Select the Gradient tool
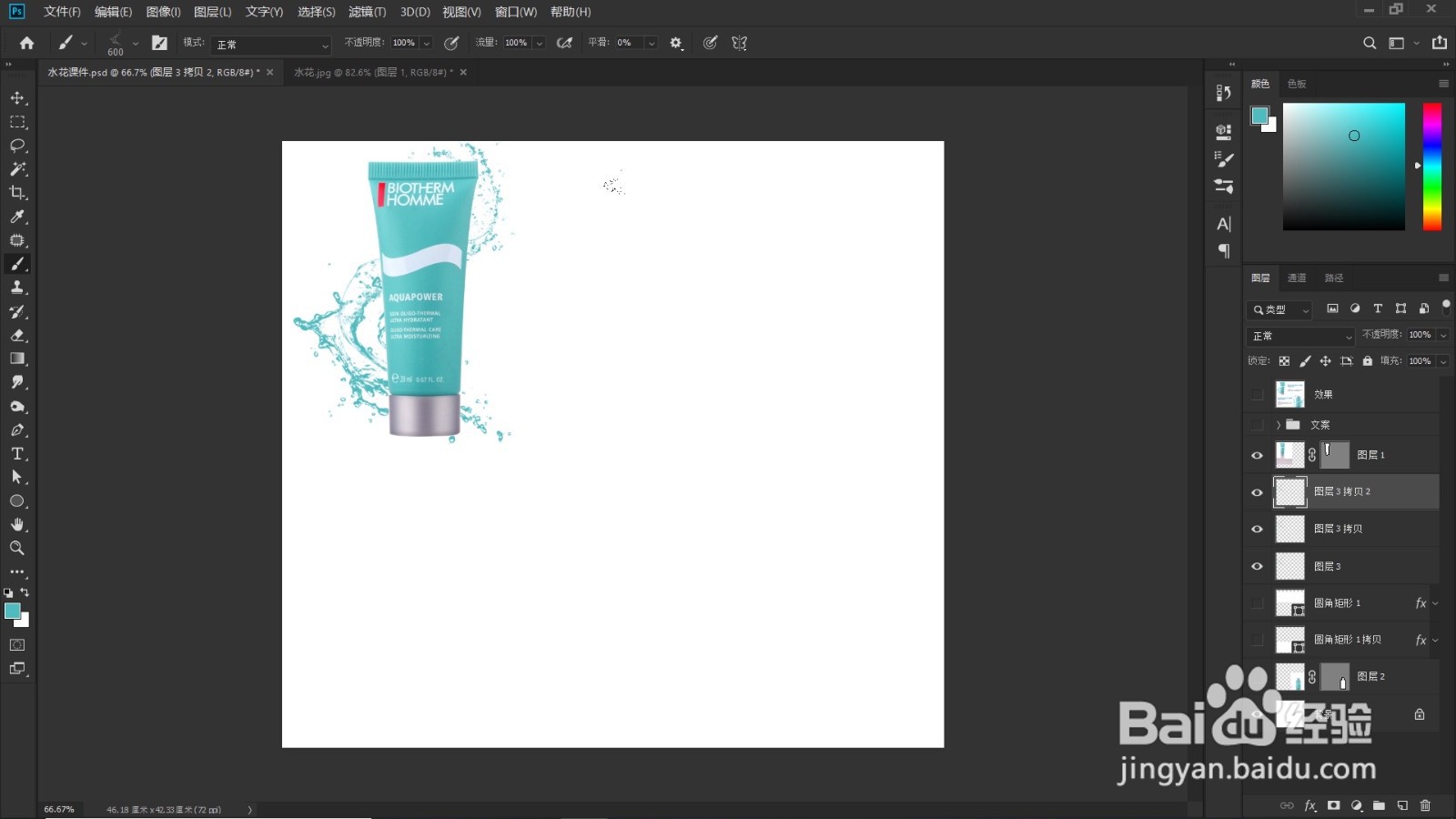The width and height of the screenshot is (1456, 819). pyautogui.click(x=17, y=359)
